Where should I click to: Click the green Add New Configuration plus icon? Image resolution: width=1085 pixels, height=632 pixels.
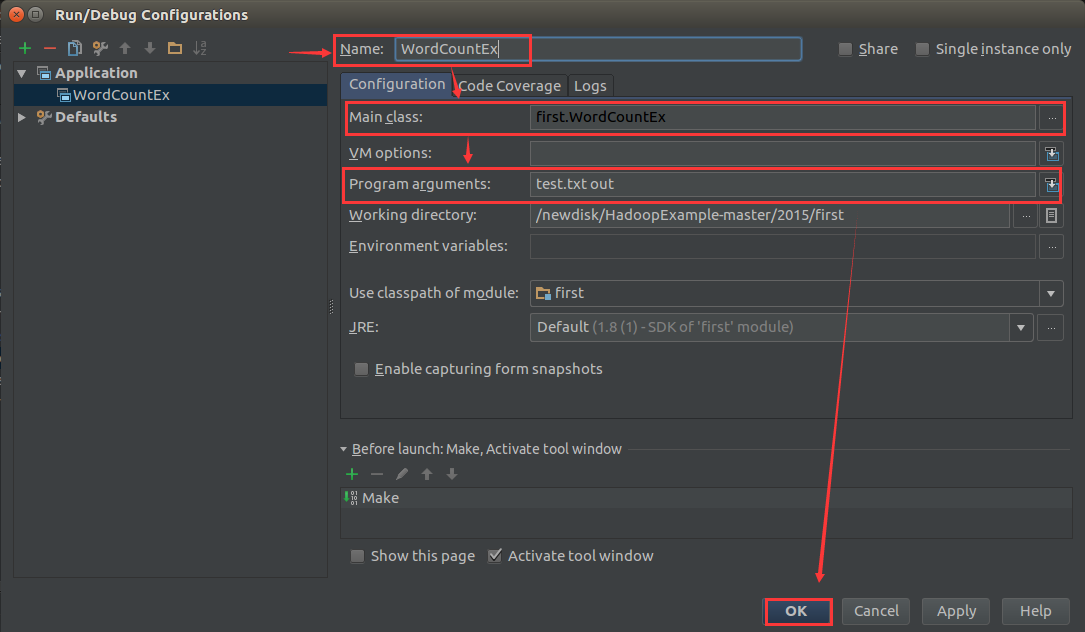pyautogui.click(x=25, y=48)
